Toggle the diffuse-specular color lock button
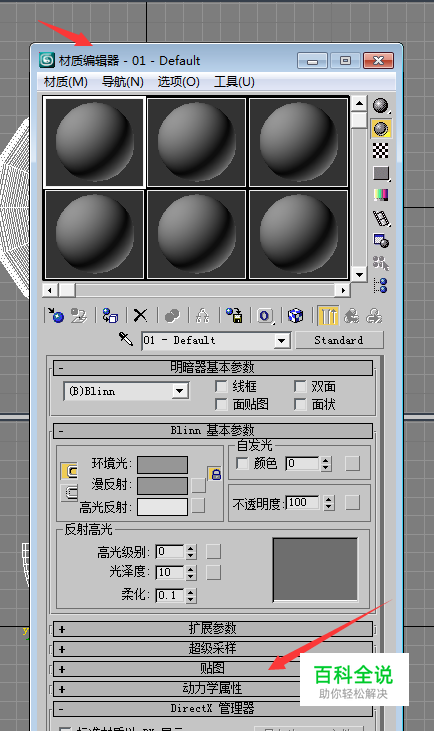434x731 pixels. pos(69,493)
